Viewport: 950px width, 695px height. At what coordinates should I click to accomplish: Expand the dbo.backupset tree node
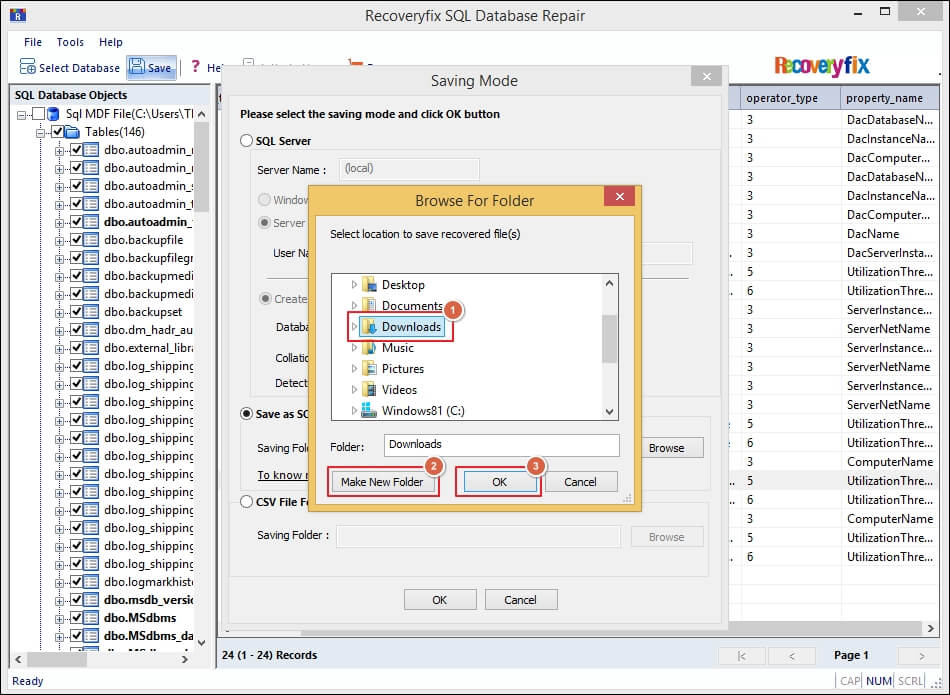pyautogui.click(x=59, y=313)
